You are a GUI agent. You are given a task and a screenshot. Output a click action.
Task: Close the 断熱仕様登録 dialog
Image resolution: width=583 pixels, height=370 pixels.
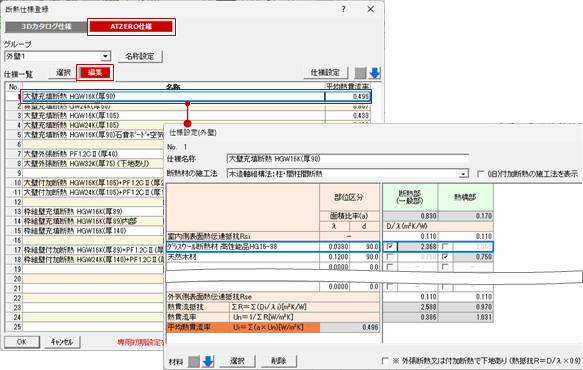click(371, 9)
